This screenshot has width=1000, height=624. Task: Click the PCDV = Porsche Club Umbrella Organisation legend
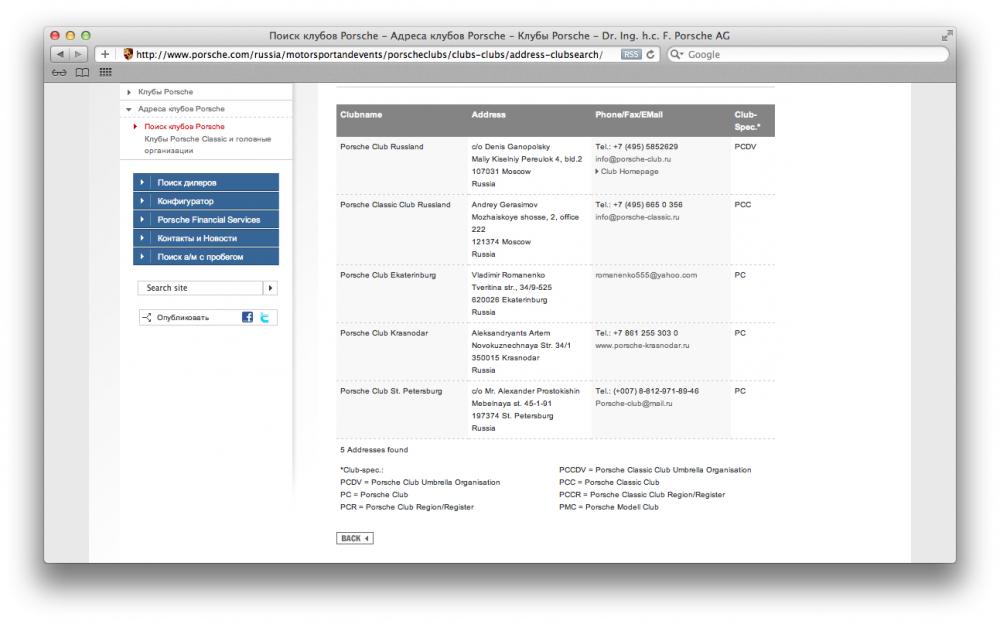pyautogui.click(x=420, y=482)
